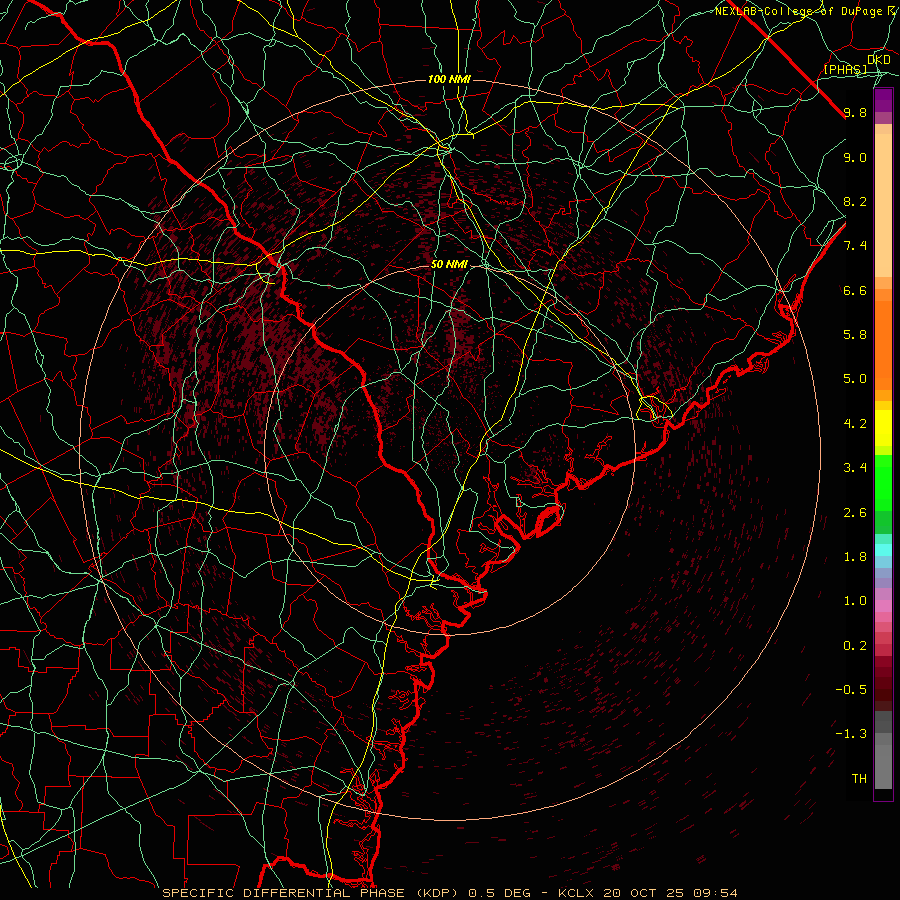Click the "100 NMI" range ring label
This screenshot has width=900, height=900.
click(x=449, y=79)
